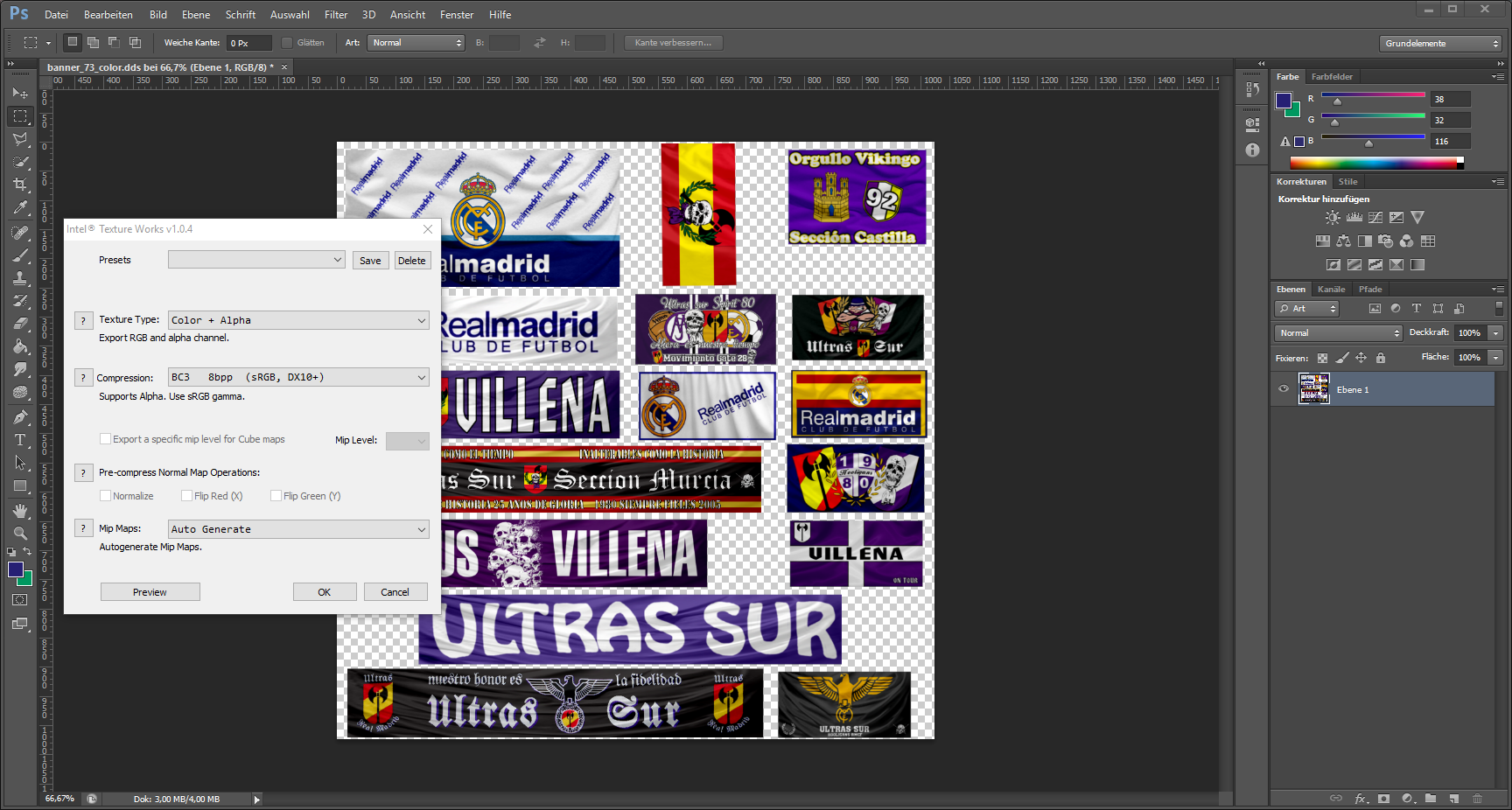The width and height of the screenshot is (1512, 810).
Task: Select the Eraser tool
Action: (20, 324)
